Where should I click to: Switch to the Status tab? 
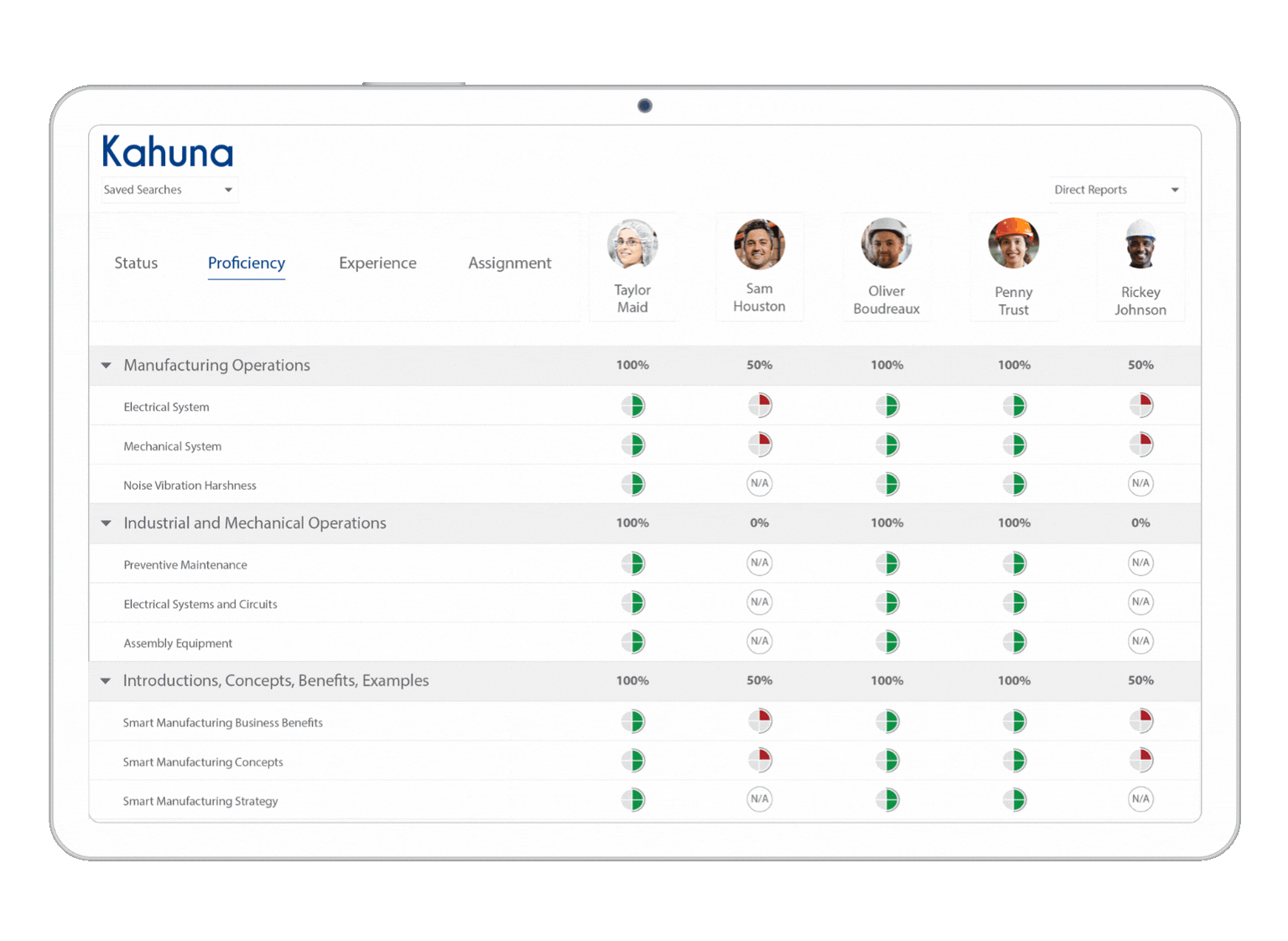click(x=136, y=263)
